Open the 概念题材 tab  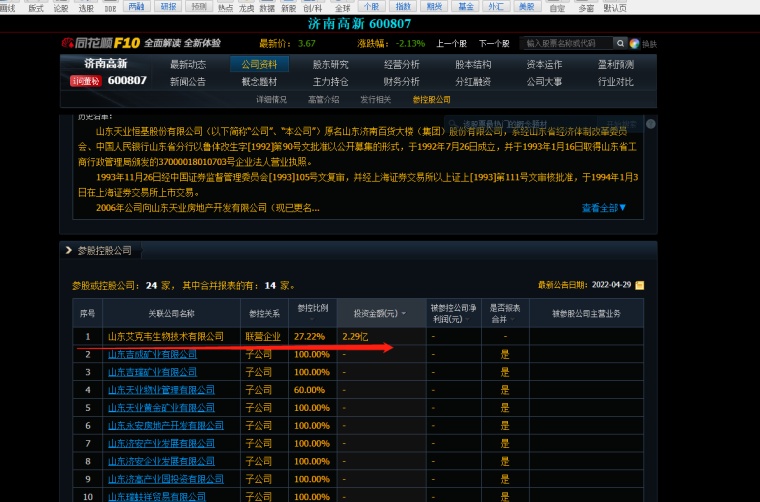point(259,82)
